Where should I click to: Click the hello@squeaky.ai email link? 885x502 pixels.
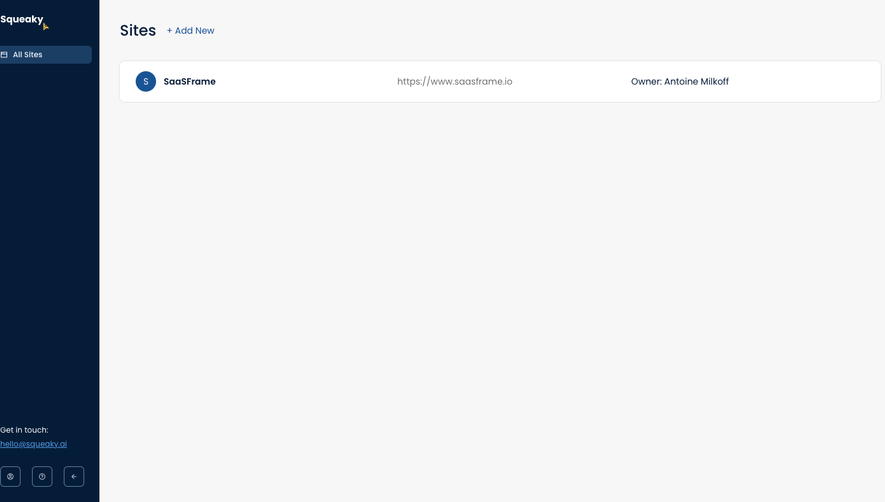click(33, 444)
